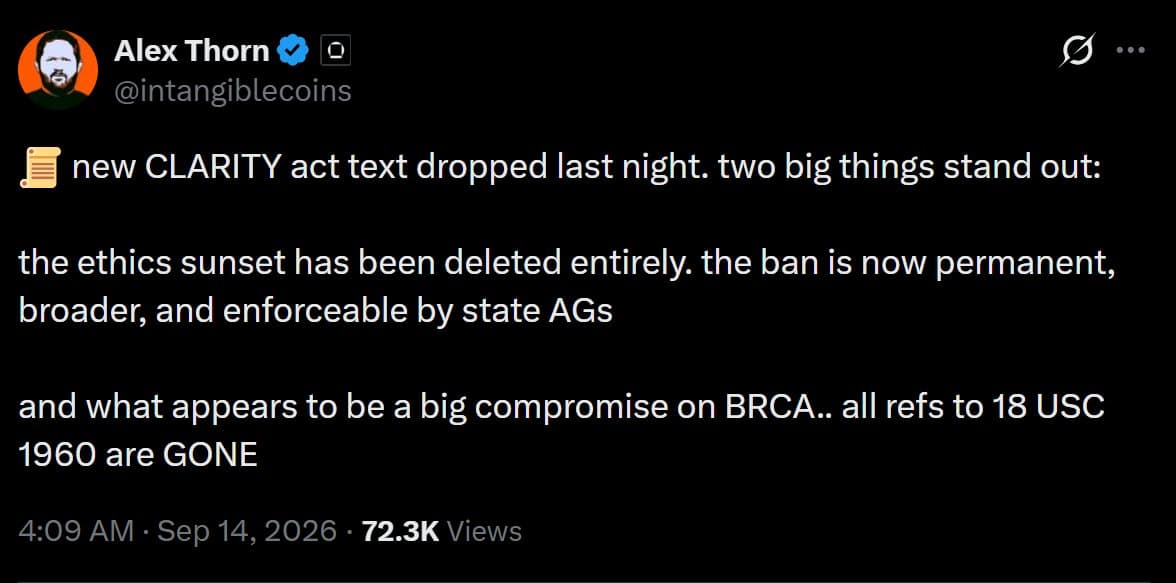Click the square affiliation badge beside checkmark

click(x=335, y=51)
